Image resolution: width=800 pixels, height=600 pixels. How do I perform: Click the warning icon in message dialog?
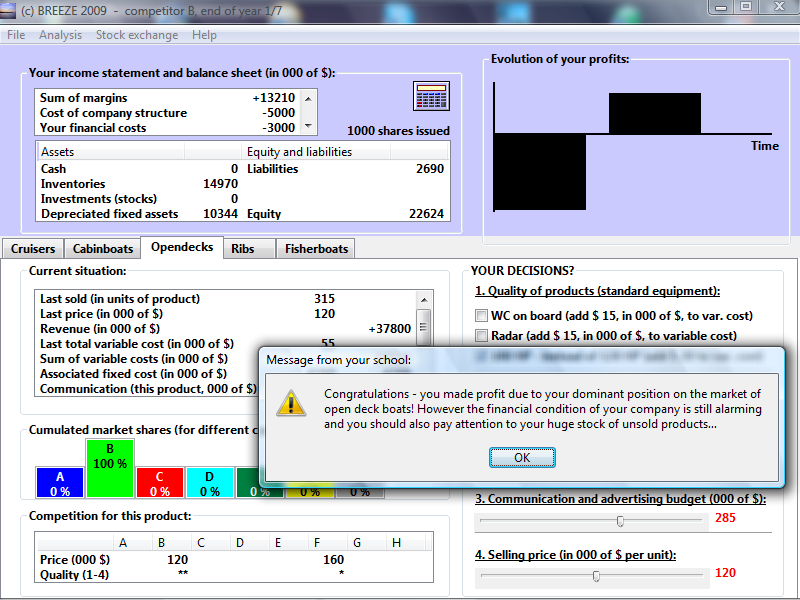[291, 402]
